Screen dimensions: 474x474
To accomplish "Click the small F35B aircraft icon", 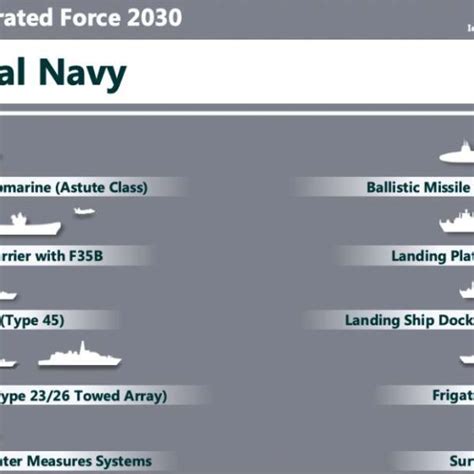I will coord(84,211).
